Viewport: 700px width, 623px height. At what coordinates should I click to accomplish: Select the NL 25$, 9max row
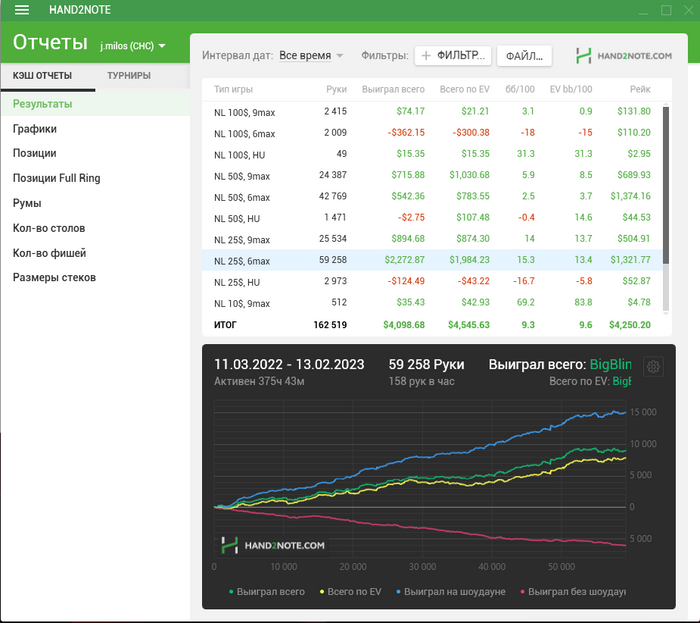coord(432,239)
